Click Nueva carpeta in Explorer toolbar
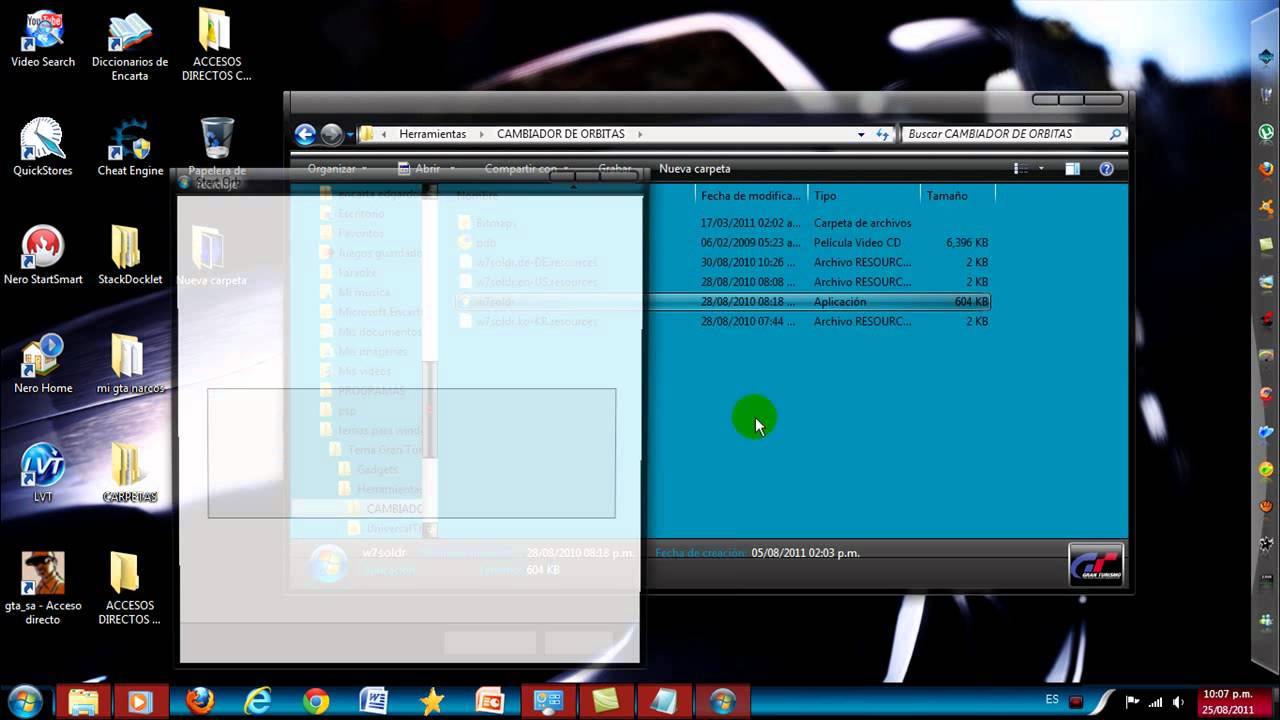Viewport: 1280px width, 720px height. pyautogui.click(x=695, y=169)
